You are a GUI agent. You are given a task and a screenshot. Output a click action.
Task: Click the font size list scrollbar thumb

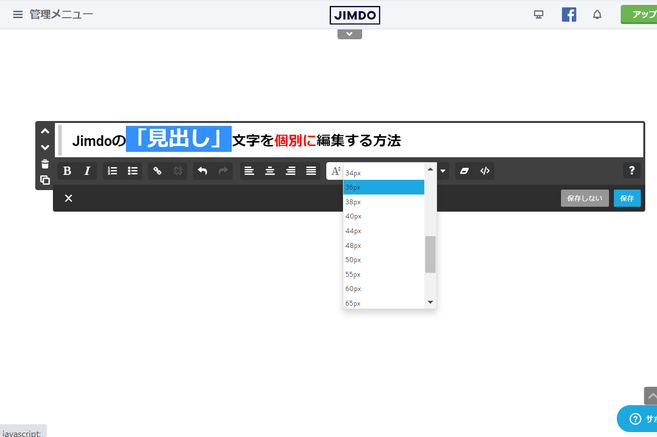click(x=430, y=254)
